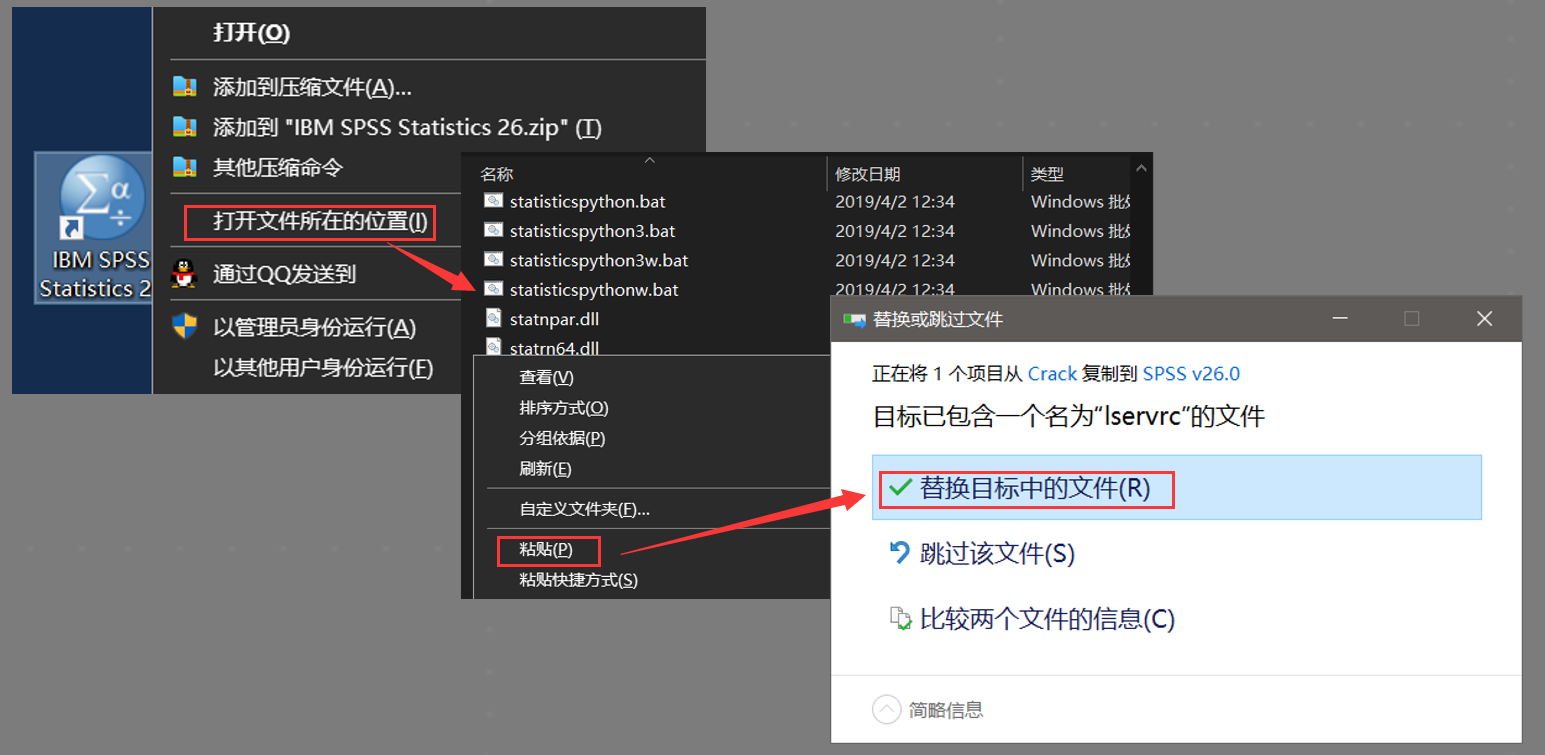Click the DLL file icon of statrn64.dll
The height and width of the screenshot is (755, 1545).
pos(493,347)
